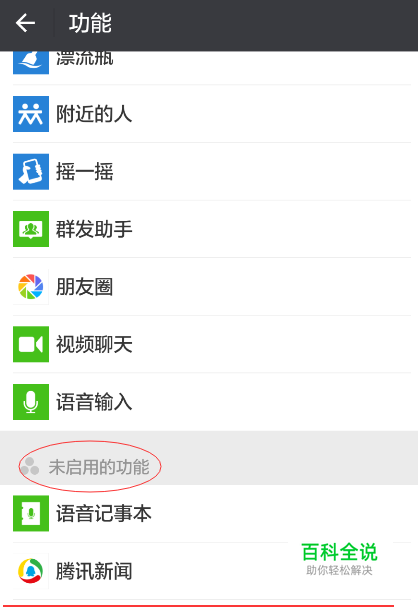Open 群发助手 text label
Viewport: 418px width, 607px height.
click(x=94, y=229)
